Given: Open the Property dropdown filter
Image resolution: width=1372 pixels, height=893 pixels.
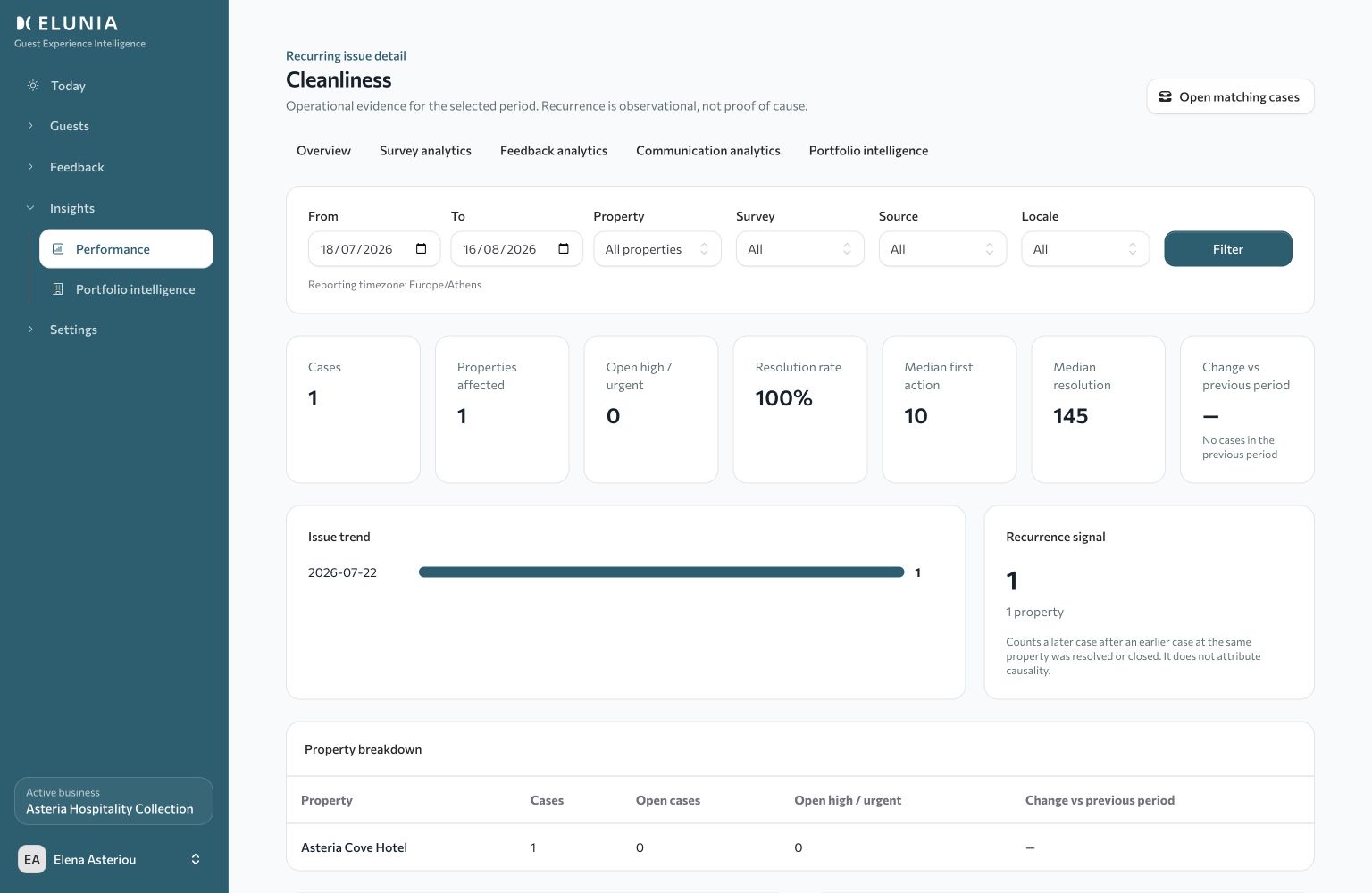Looking at the screenshot, I should (x=657, y=249).
